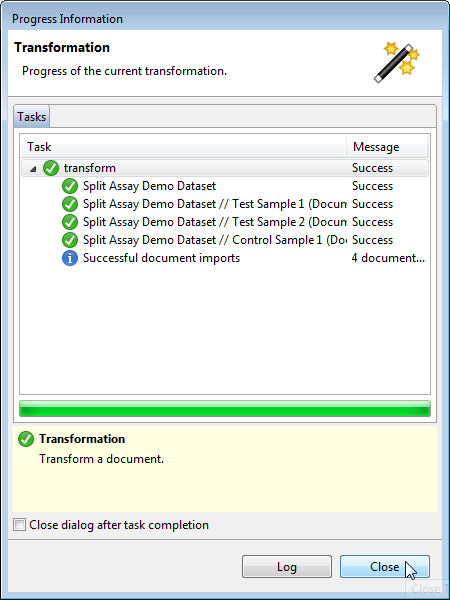Image resolution: width=450 pixels, height=600 pixels.
Task: Click the checkmark icon of Control Sample 1 row
Action: (70, 240)
